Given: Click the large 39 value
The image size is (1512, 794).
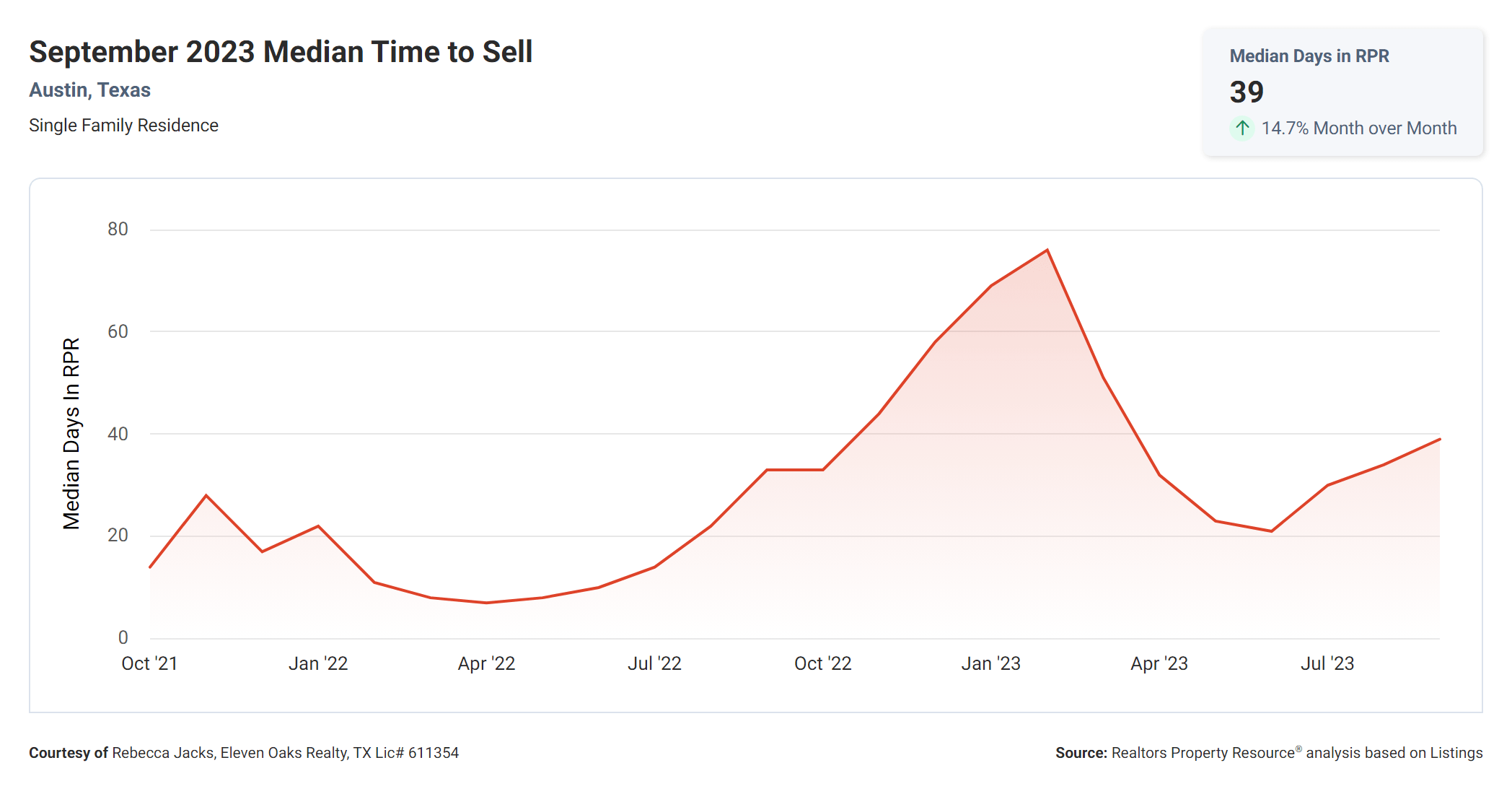Looking at the screenshot, I should tap(1247, 92).
